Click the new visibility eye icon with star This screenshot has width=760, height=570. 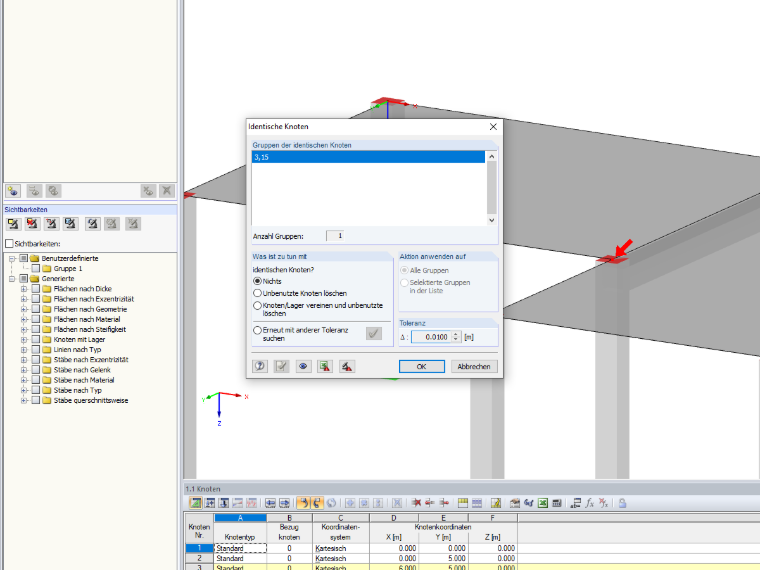click(13, 191)
